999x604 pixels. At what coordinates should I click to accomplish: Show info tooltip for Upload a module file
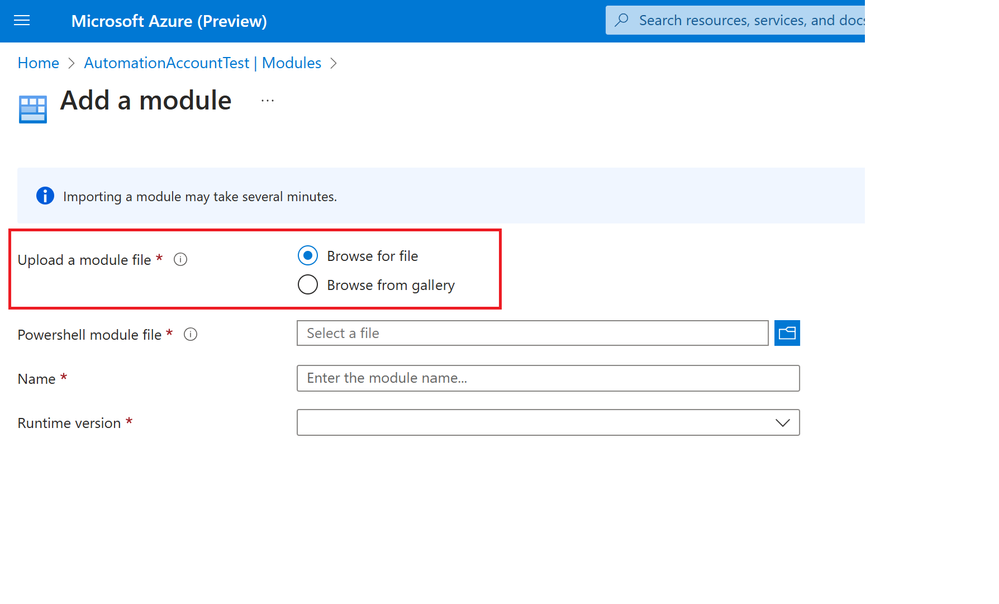point(180,259)
